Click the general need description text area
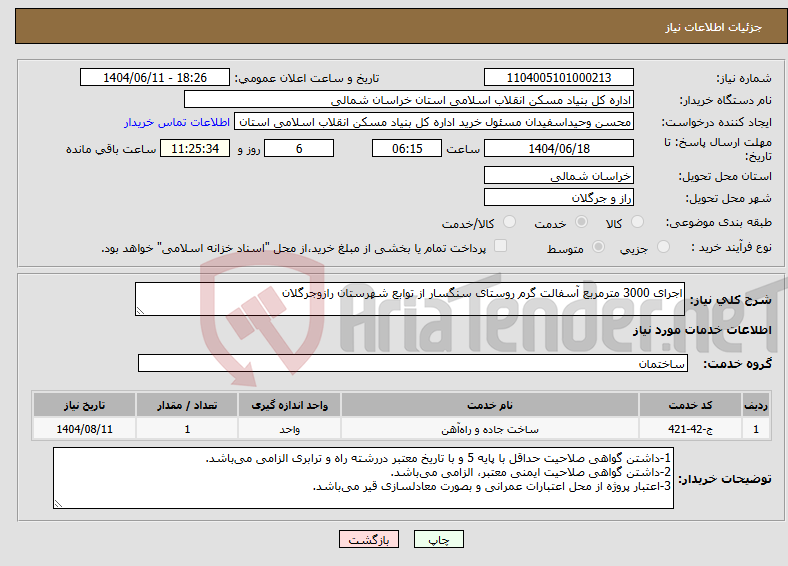The height and width of the screenshot is (566, 788). point(410,299)
